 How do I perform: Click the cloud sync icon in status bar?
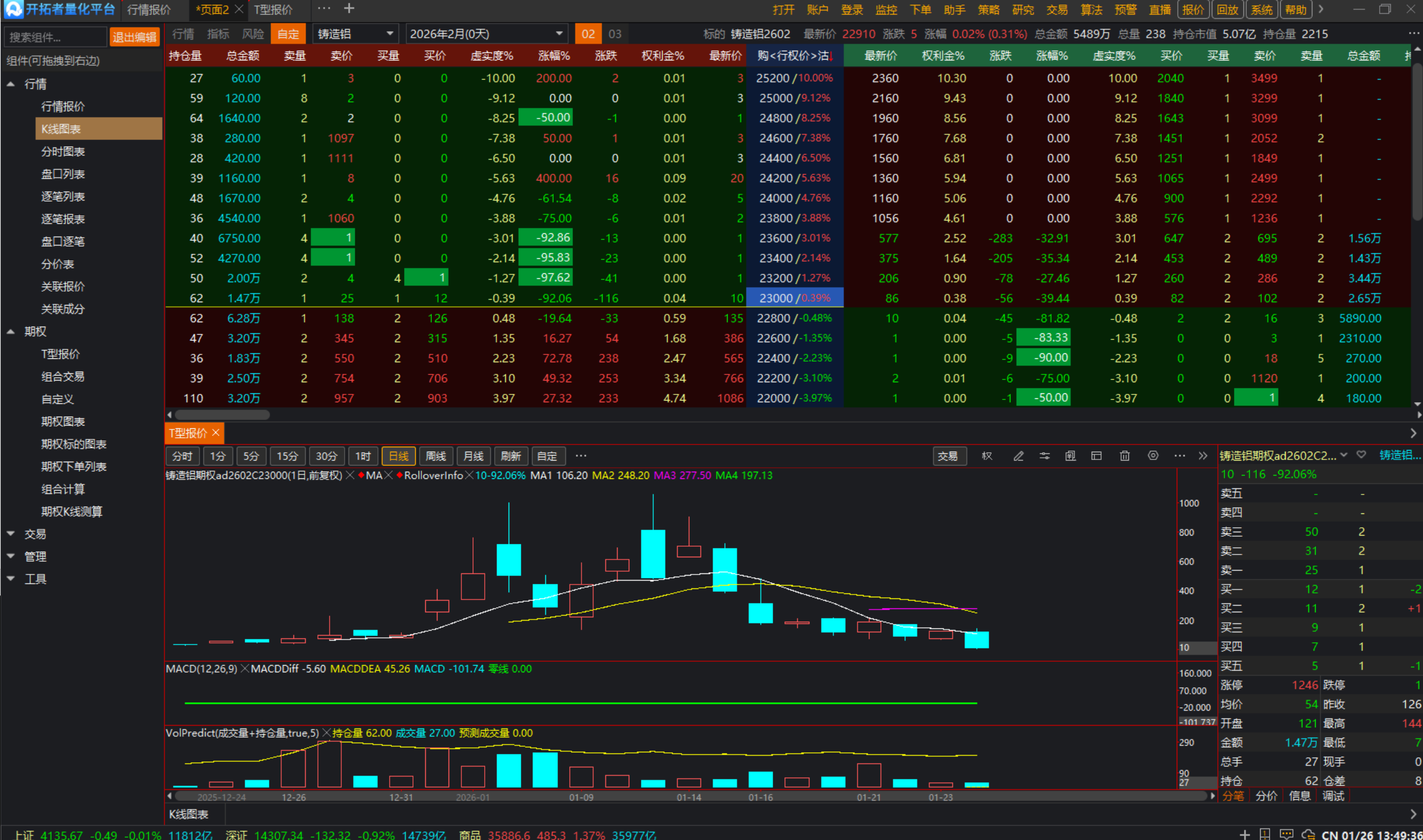(x=1308, y=834)
